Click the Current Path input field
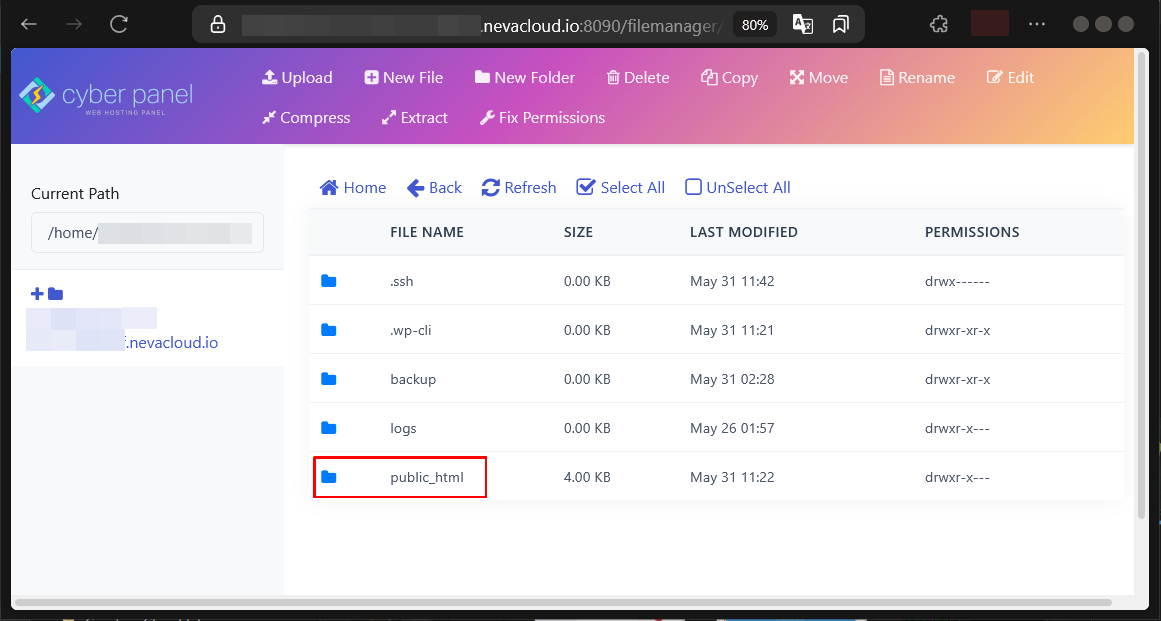This screenshot has height=621, width=1161. coord(147,233)
